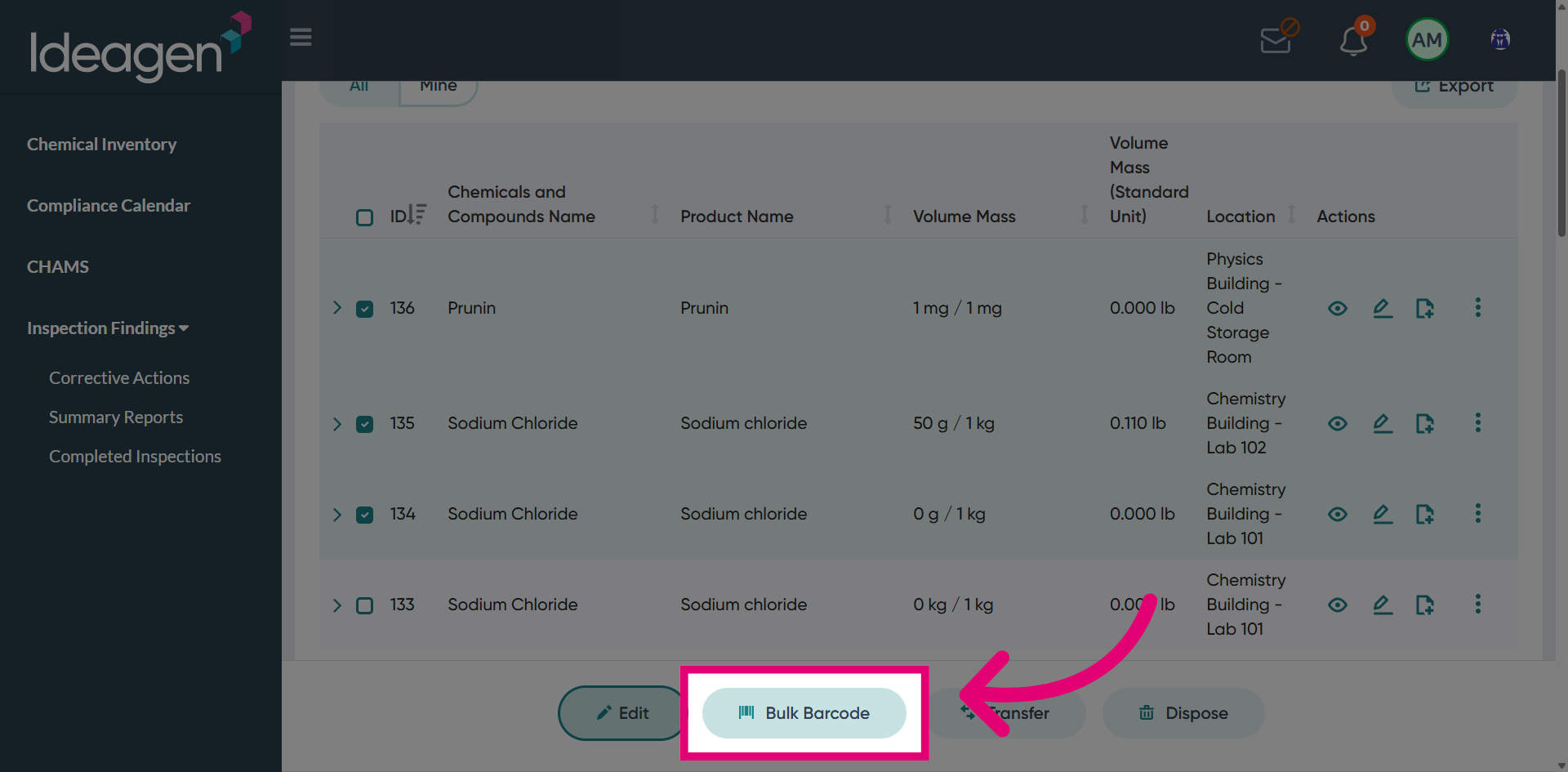Expand row 136 Prunin details
Image resolution: width=1568 pixels, height=772 pixels.
coord(336,308)
